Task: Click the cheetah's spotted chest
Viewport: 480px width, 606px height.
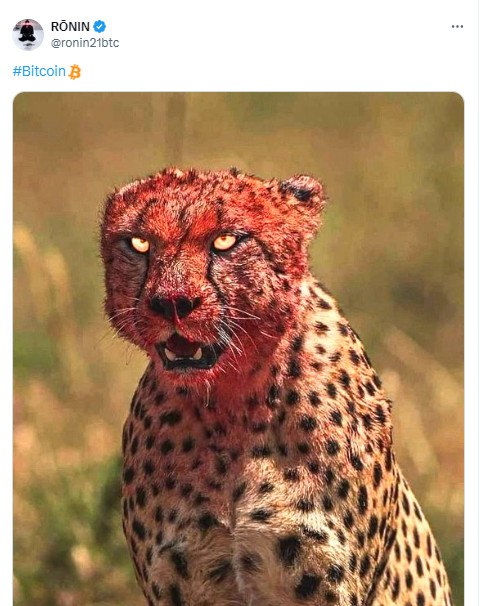Action: (x=216, y=483)
